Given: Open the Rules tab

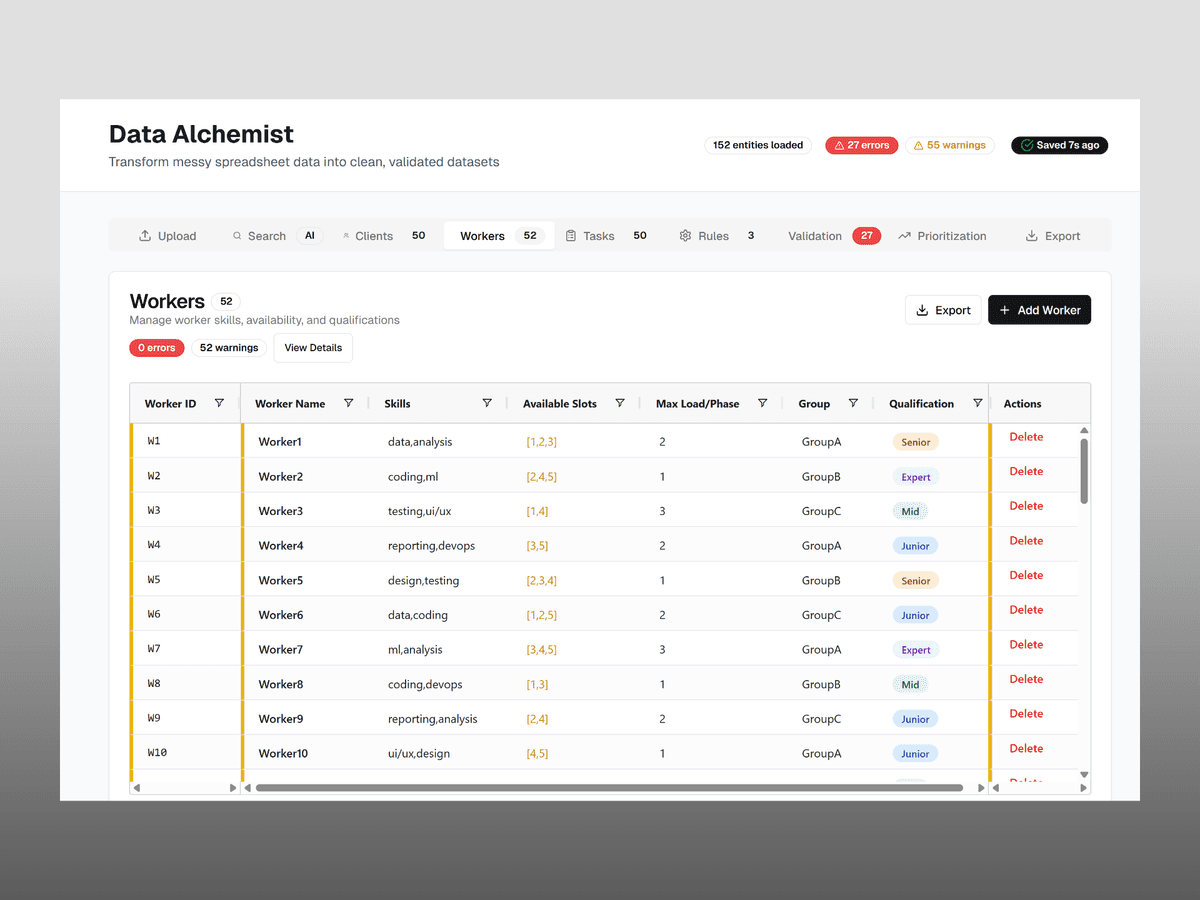Looking at the screenshot, I should (717, 236).
